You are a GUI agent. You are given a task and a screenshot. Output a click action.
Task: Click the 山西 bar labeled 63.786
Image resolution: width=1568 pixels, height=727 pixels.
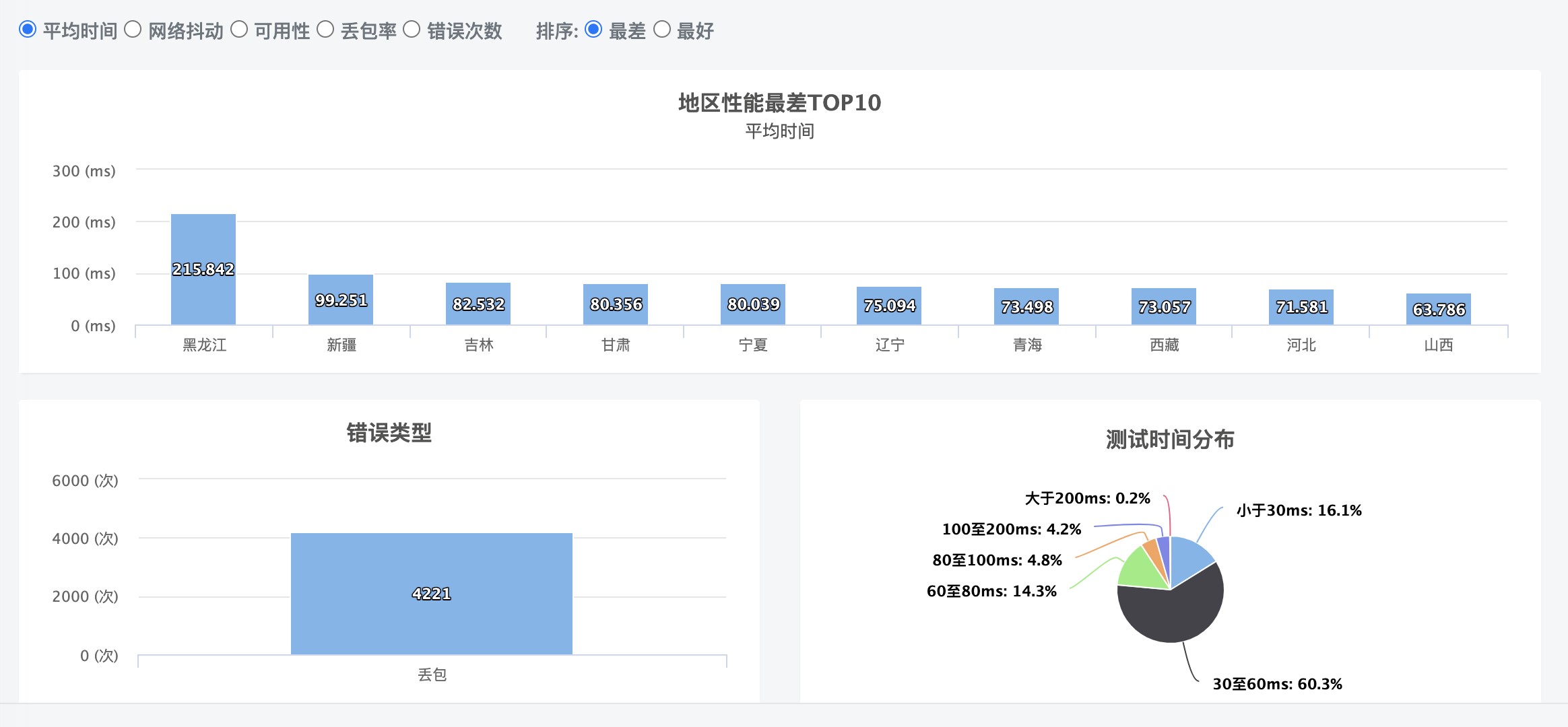[1439, 310]
